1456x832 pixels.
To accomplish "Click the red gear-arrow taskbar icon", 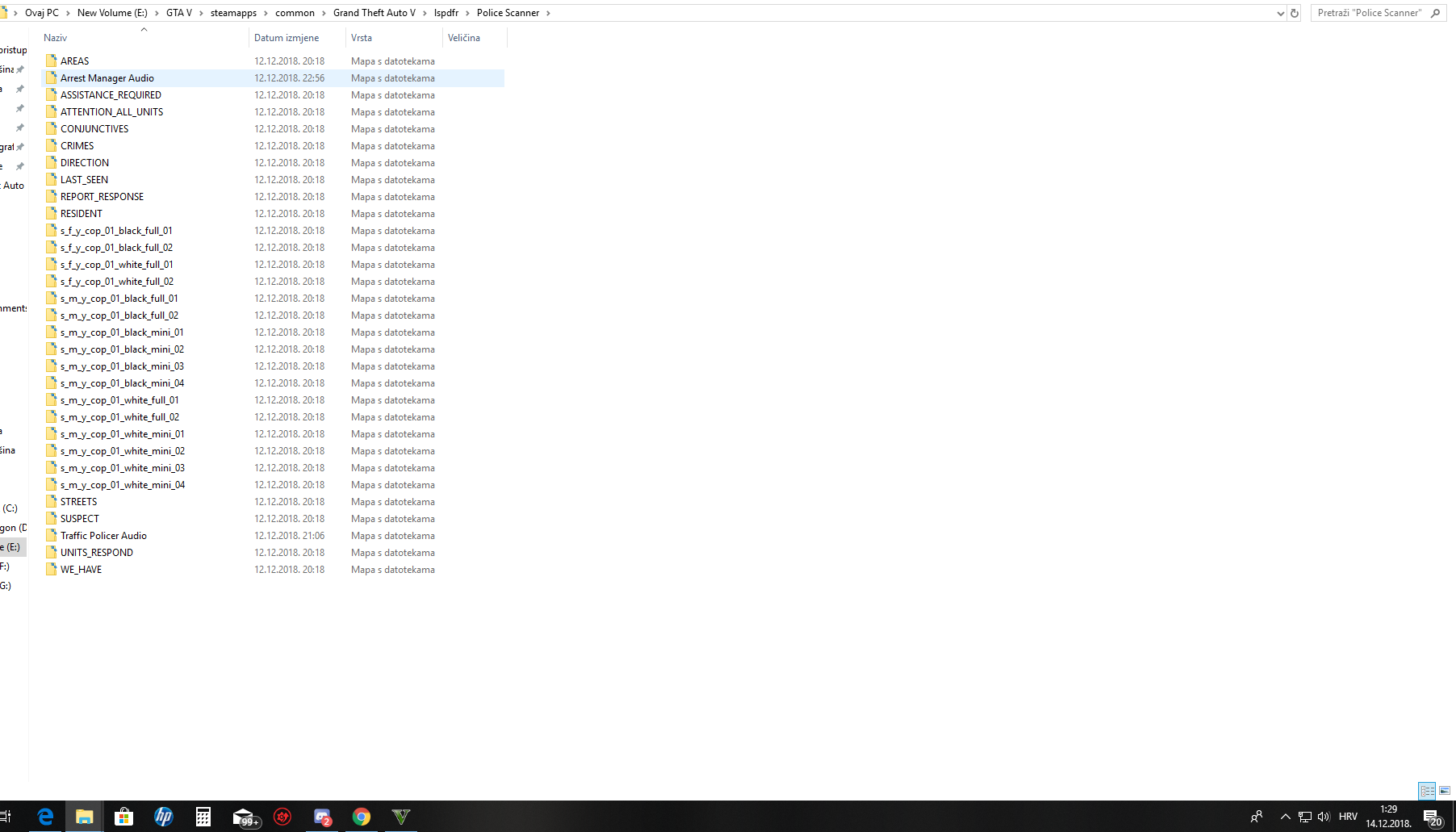I will (x=282, y=817).
